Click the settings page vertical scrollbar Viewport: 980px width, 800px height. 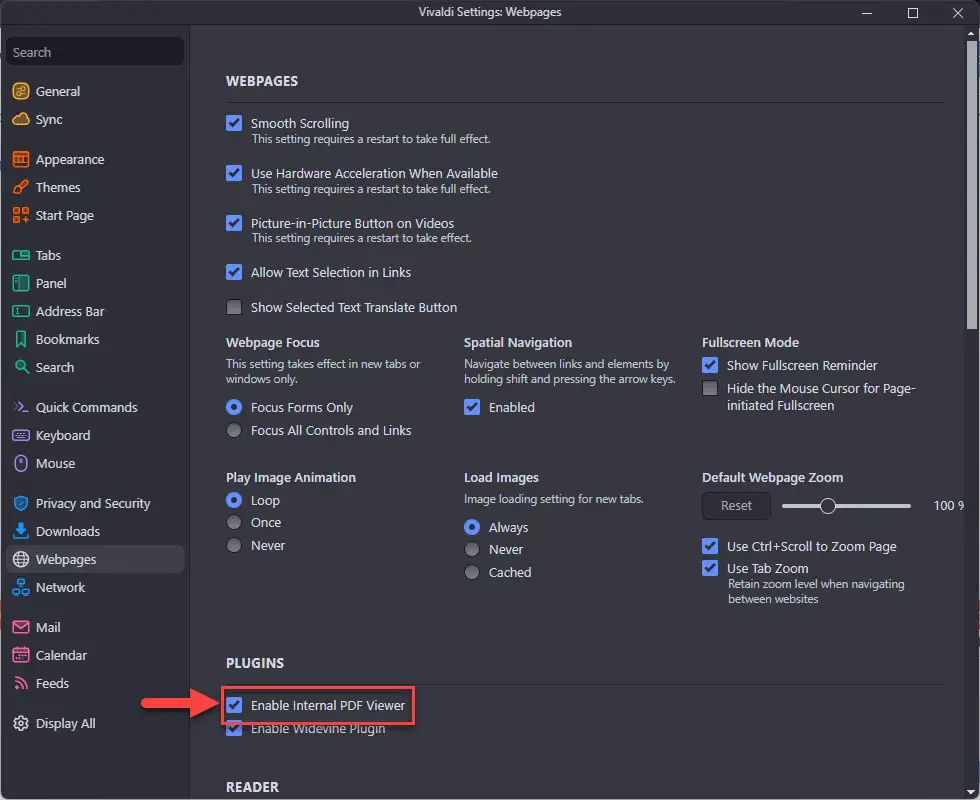(972, 184)
